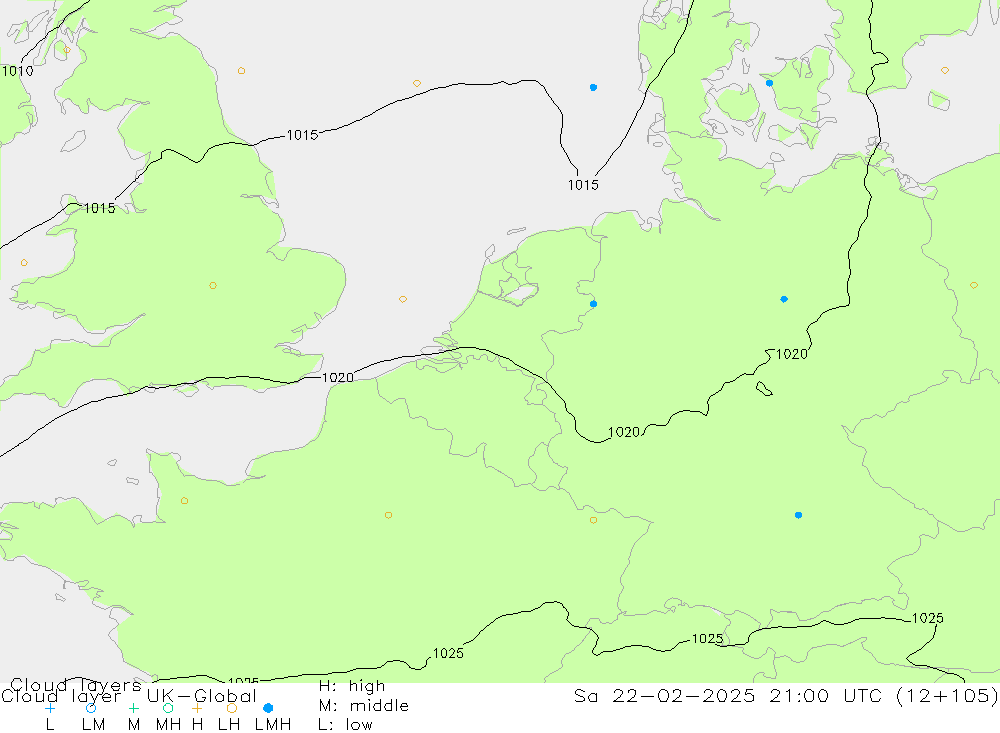
Task: Click the 1020 label over the English Channel
Action: click(337, 378)
